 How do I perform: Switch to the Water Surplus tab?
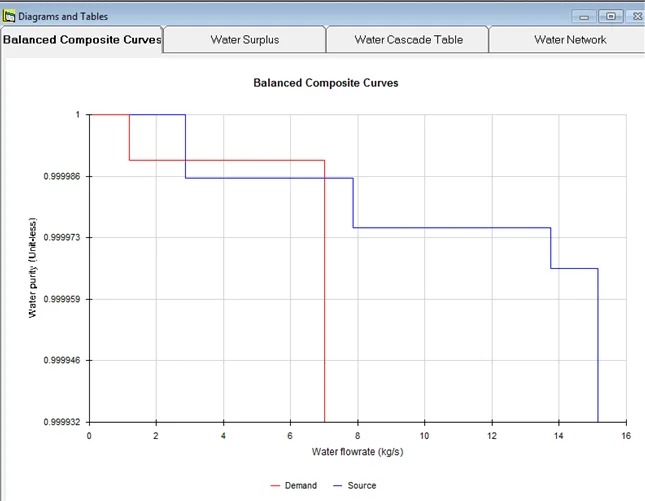(x=244, y=40)
